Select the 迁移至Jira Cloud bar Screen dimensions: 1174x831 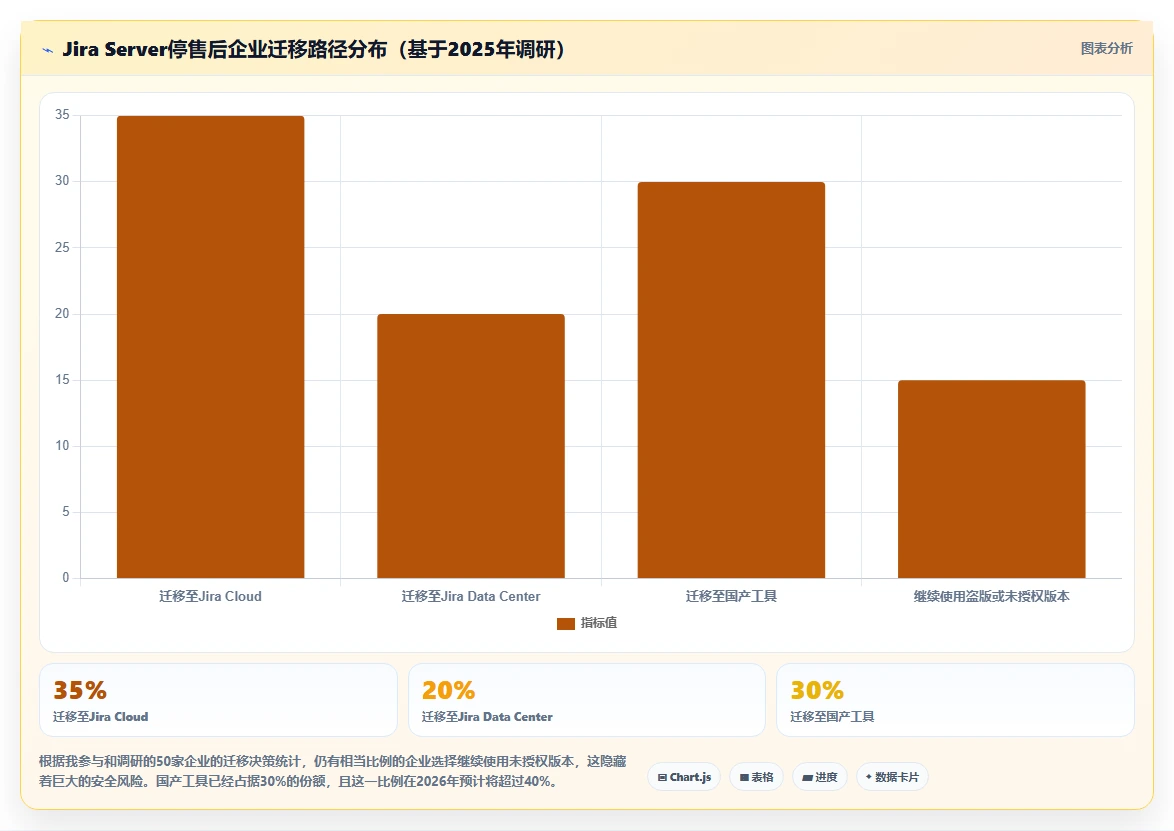point(210,347)
